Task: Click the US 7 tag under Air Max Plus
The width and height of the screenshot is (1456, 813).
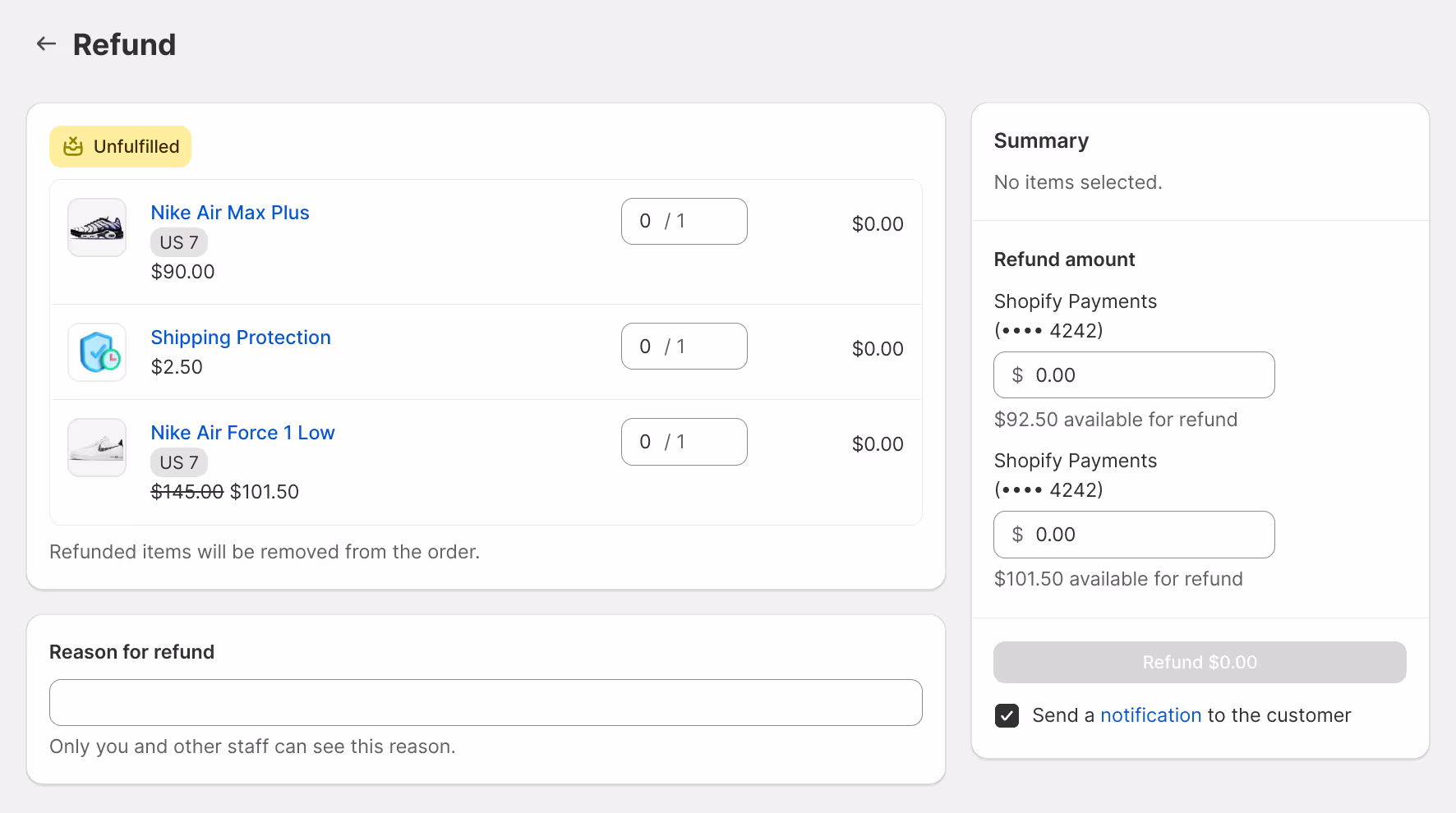Action: coord(179,242)
